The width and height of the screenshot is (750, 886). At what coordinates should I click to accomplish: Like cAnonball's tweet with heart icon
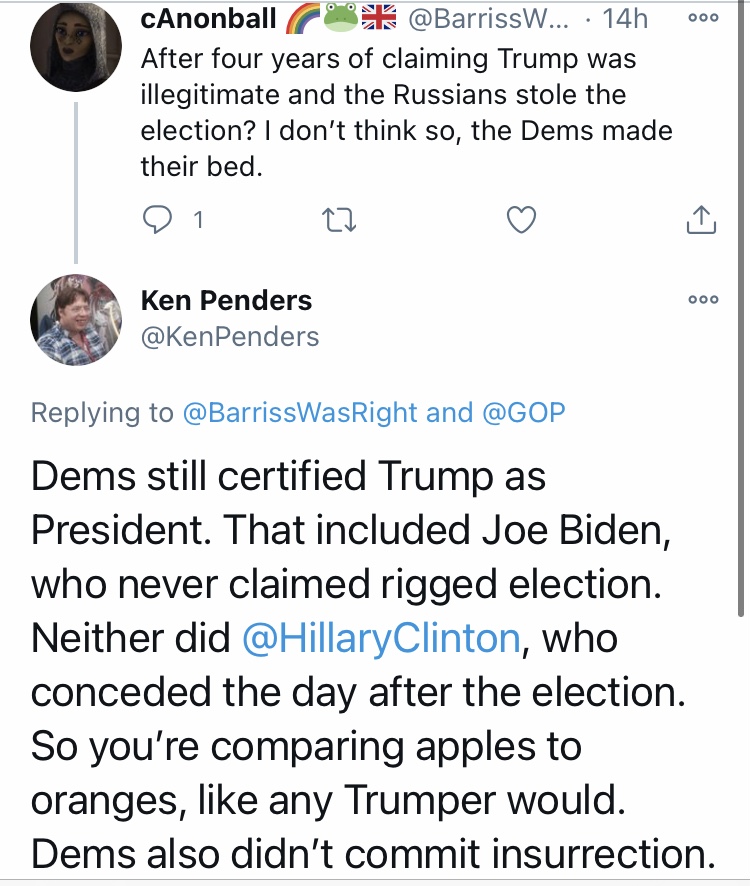coord(521,220)
